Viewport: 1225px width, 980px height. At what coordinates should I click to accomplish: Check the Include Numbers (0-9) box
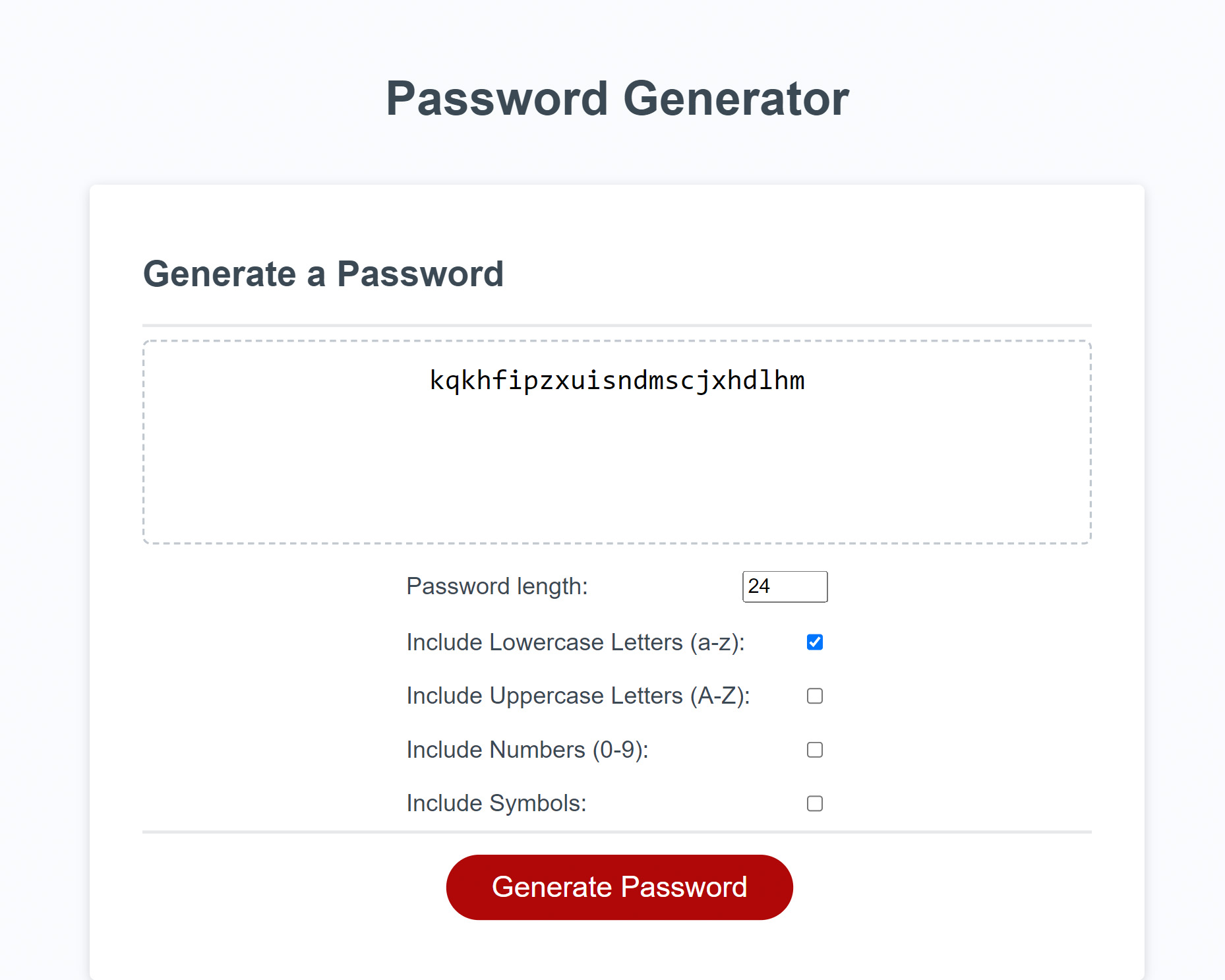(x=814, y=750)
